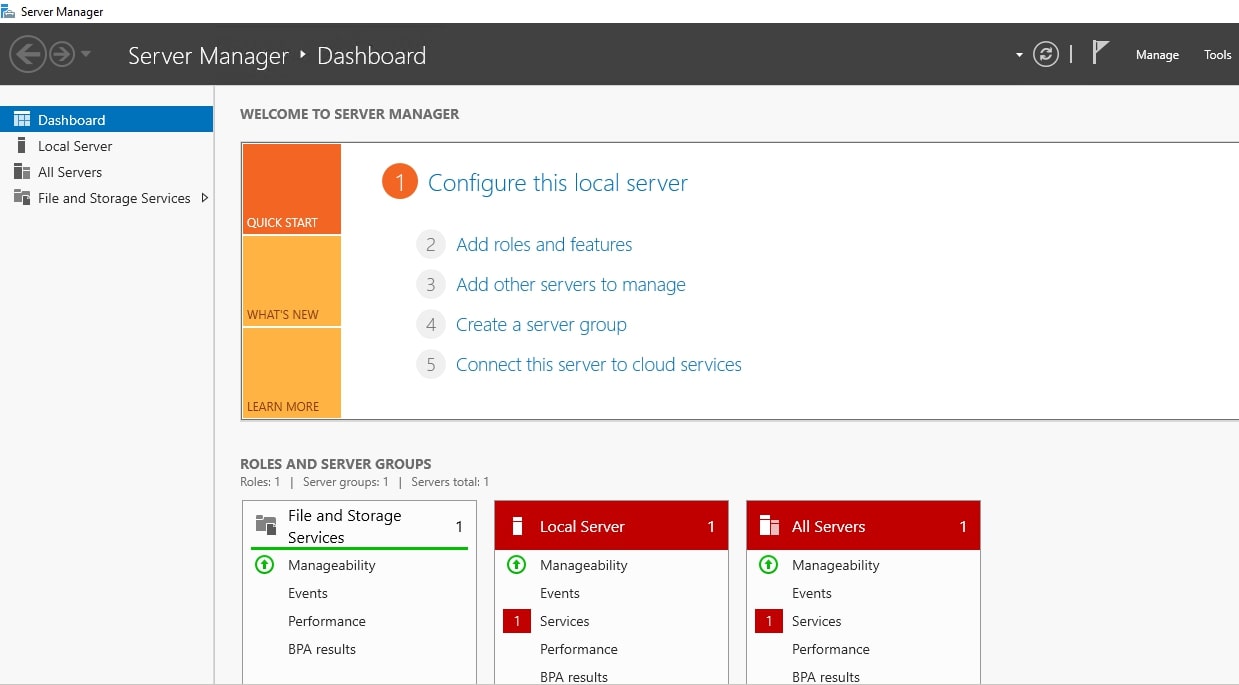Screen dimensions: 1239x685
Task: Click the File and Storage sidebar icon
Action: pyautogui.click(x=22, y=197)
